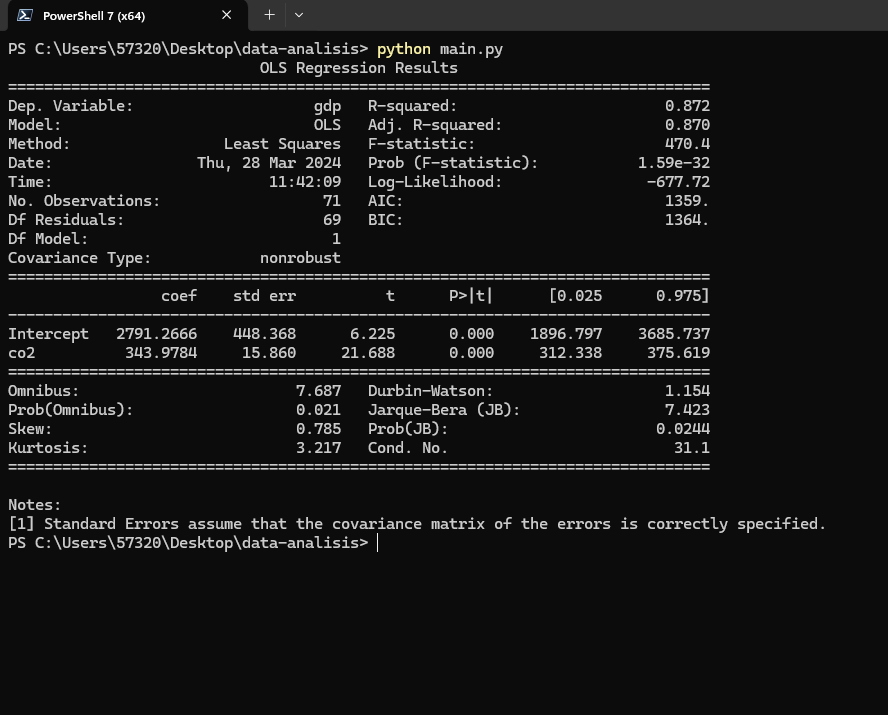888x715 pixels.
Task: Click the 'Notes:' text line
Action: click(x=34, y=505)
